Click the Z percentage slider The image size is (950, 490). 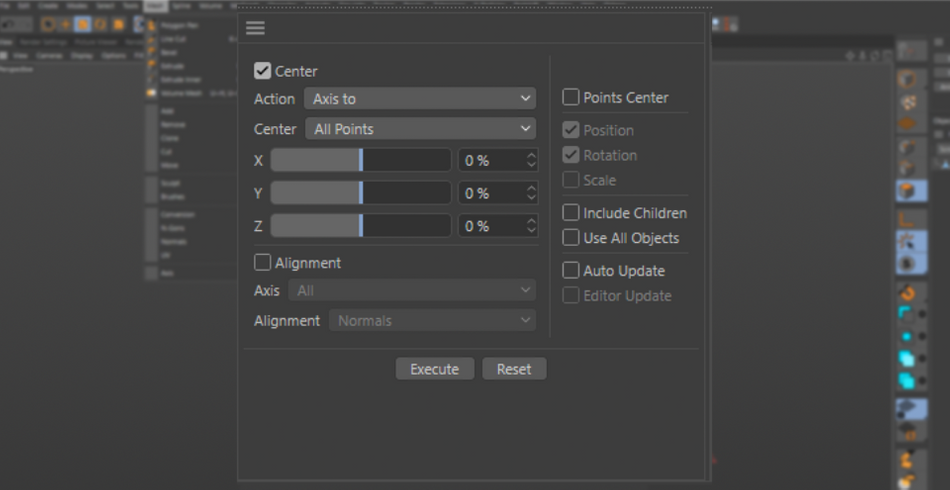click(360, 226)
